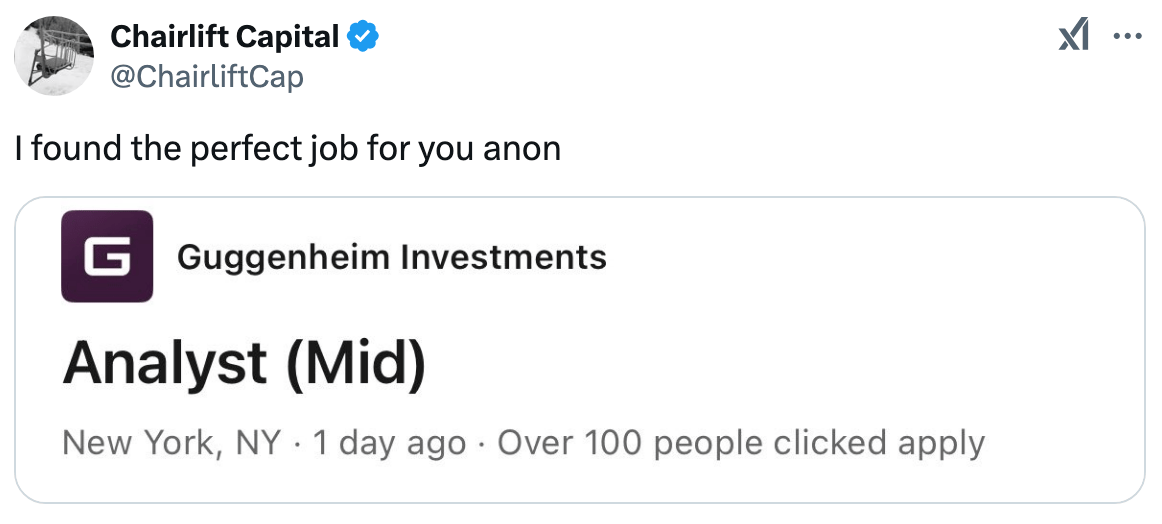Click the "1 day ago" posting time
The height and width of the screenshot is (524, 1162).
(x=389, y=443)
